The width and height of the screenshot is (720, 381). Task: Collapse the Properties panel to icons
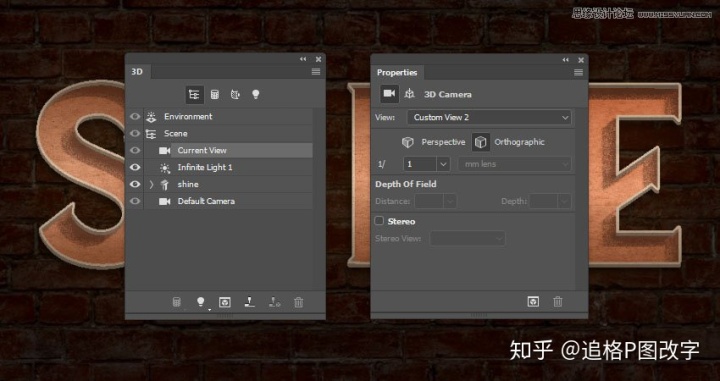[566, 60]
